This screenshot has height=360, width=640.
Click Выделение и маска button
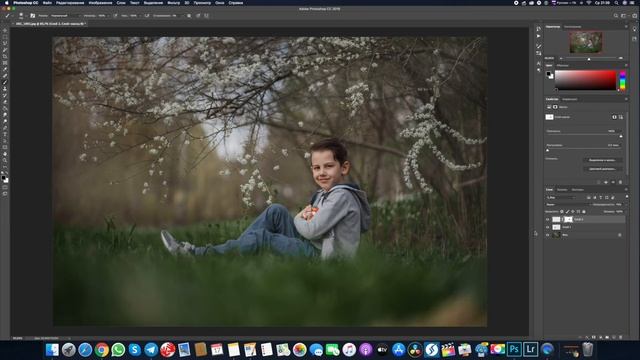point(602,160)
